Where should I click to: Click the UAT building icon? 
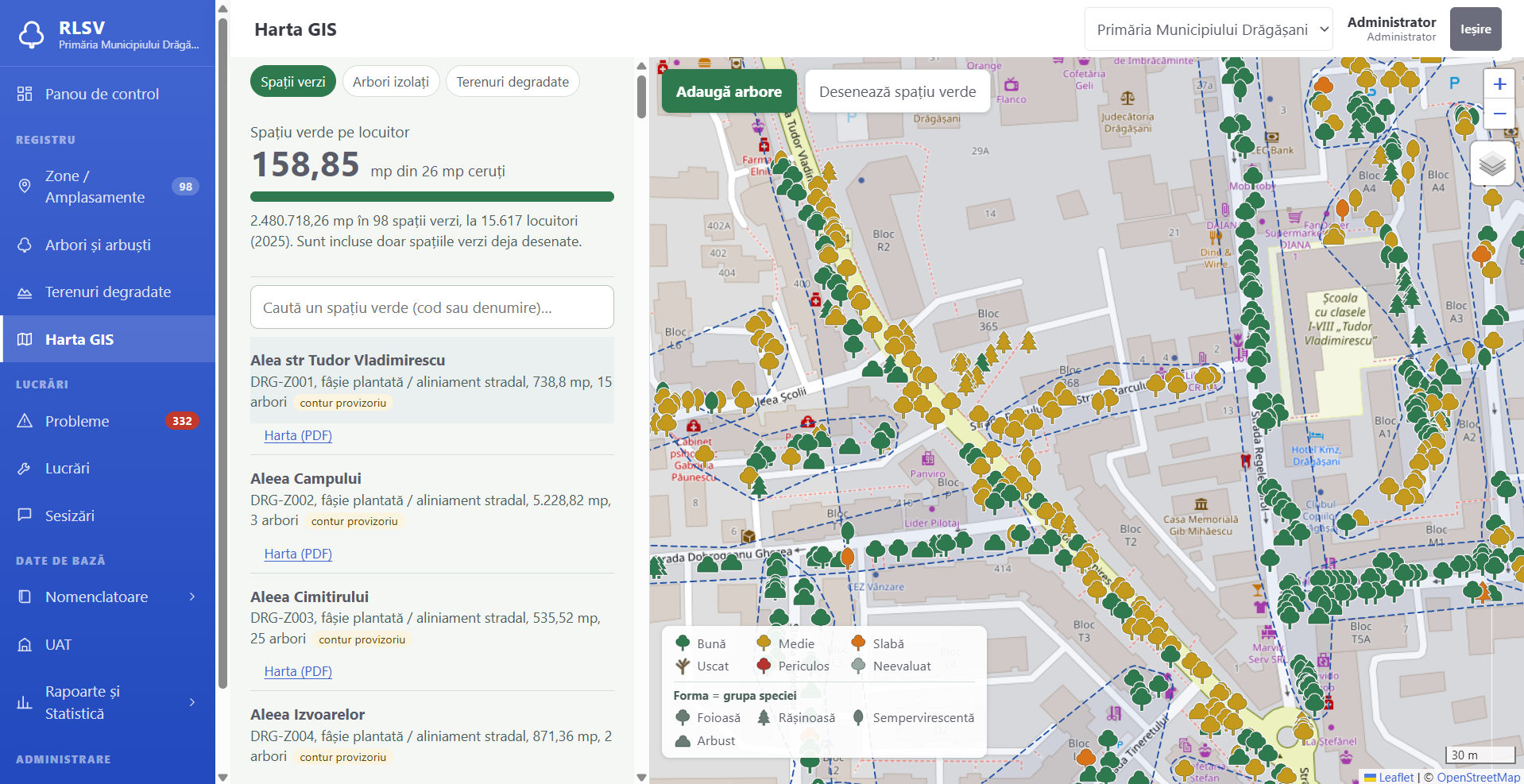(25, 644)
